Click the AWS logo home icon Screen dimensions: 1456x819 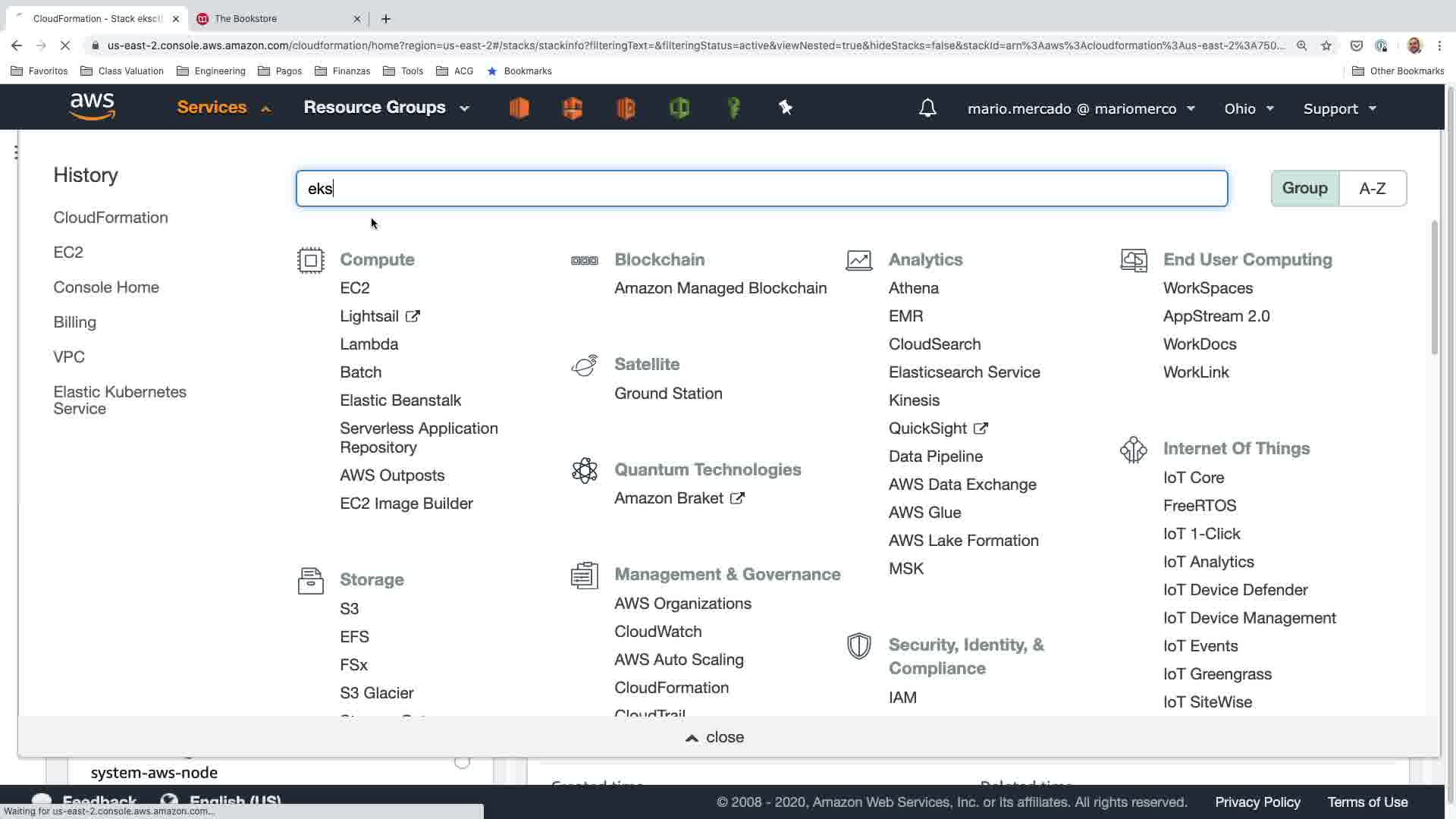pyautogui.click(x=92, y=107)
